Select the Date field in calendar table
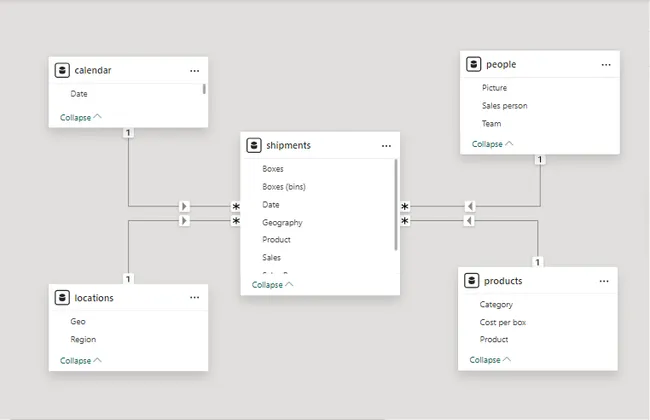Screen dimensions: 650x420 coord(79,94)
